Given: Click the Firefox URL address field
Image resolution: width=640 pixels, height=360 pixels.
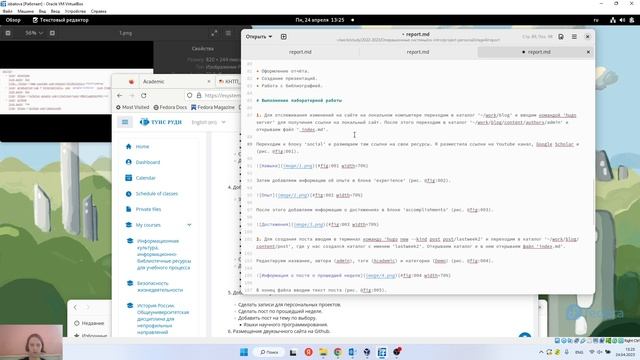Looking at the screenshot, I should pos(212,96).
